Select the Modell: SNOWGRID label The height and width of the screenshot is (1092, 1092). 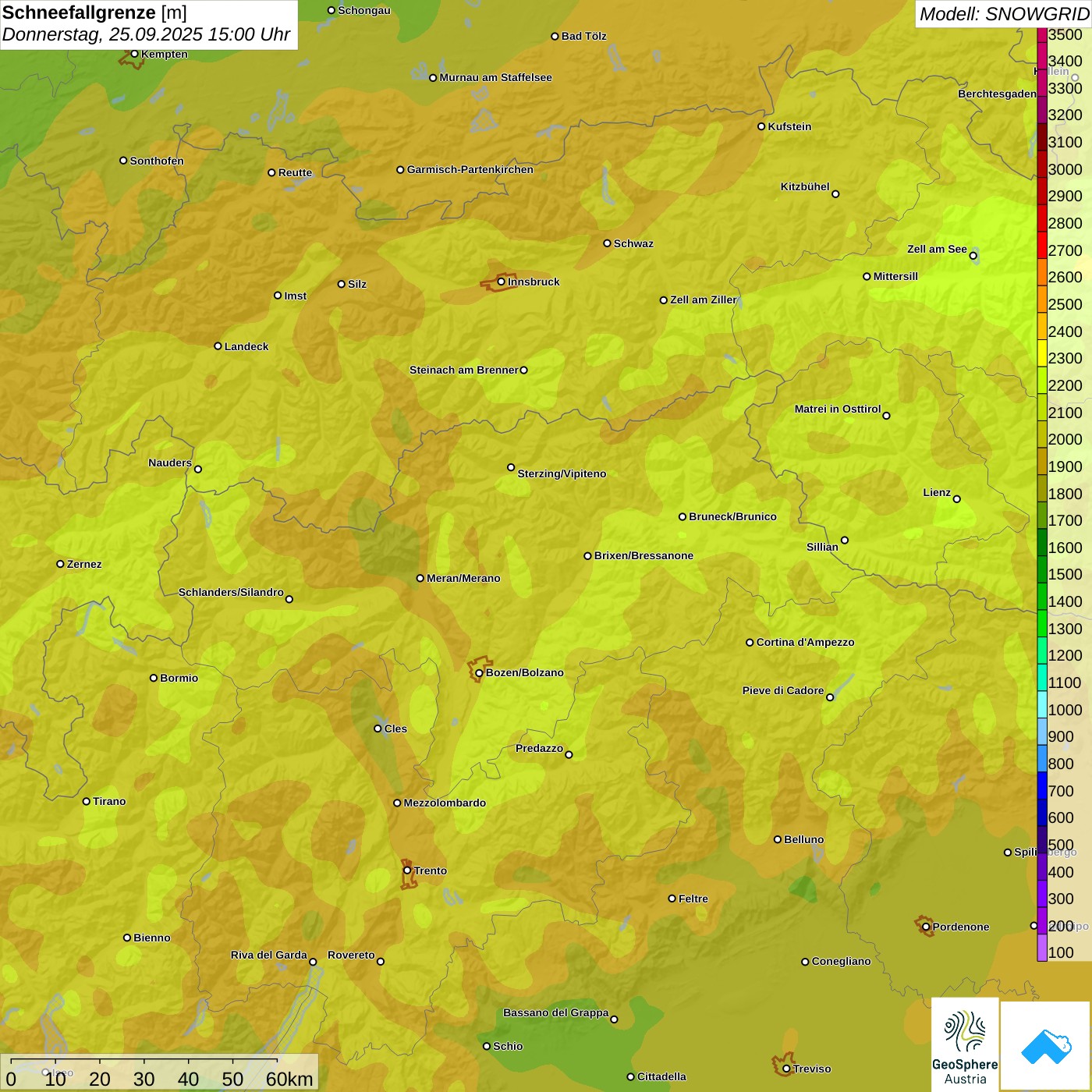coord(1004,13)
